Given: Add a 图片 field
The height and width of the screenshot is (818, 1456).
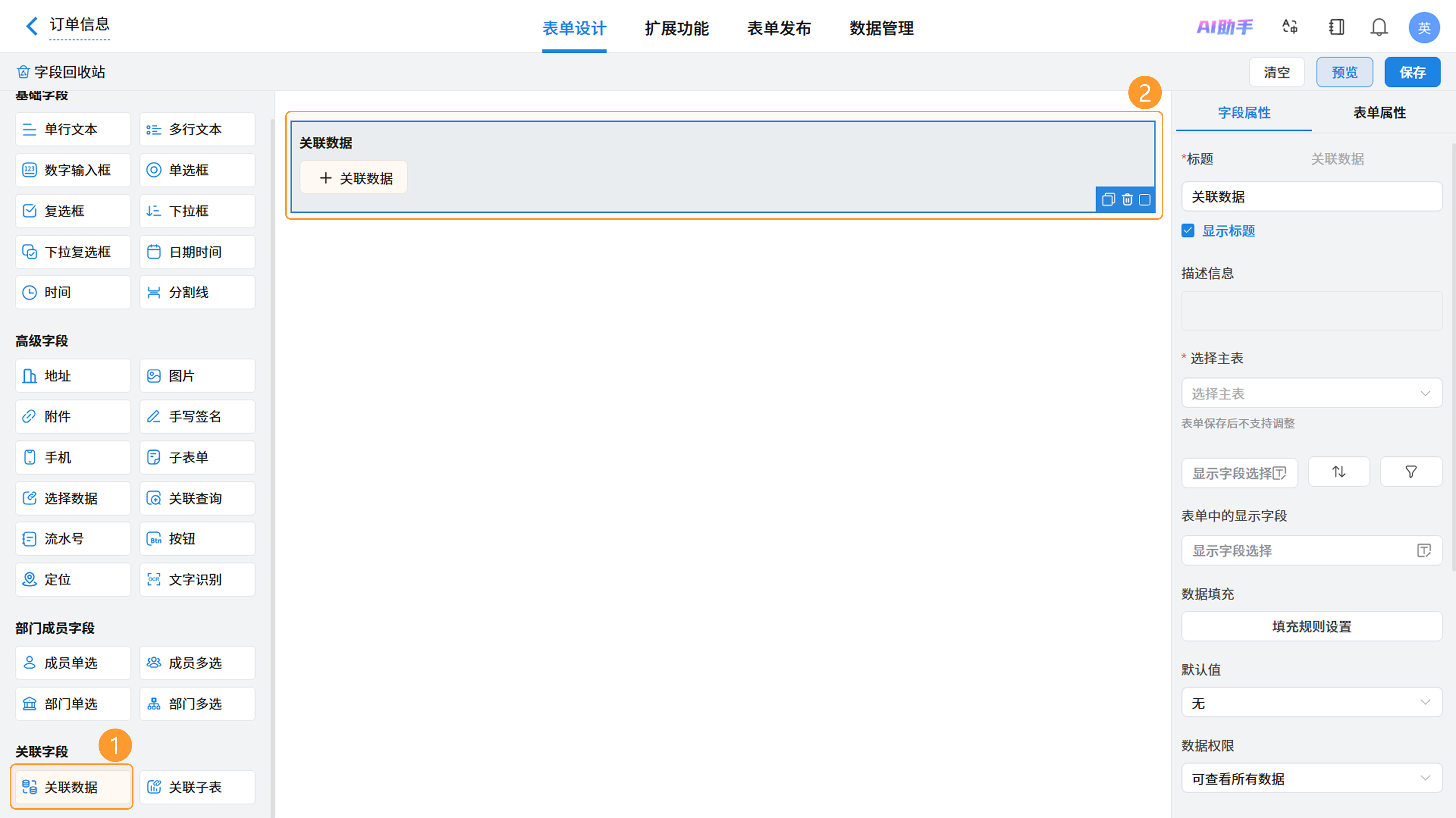Looking at the screenshot, I should [x=197, y=376].
